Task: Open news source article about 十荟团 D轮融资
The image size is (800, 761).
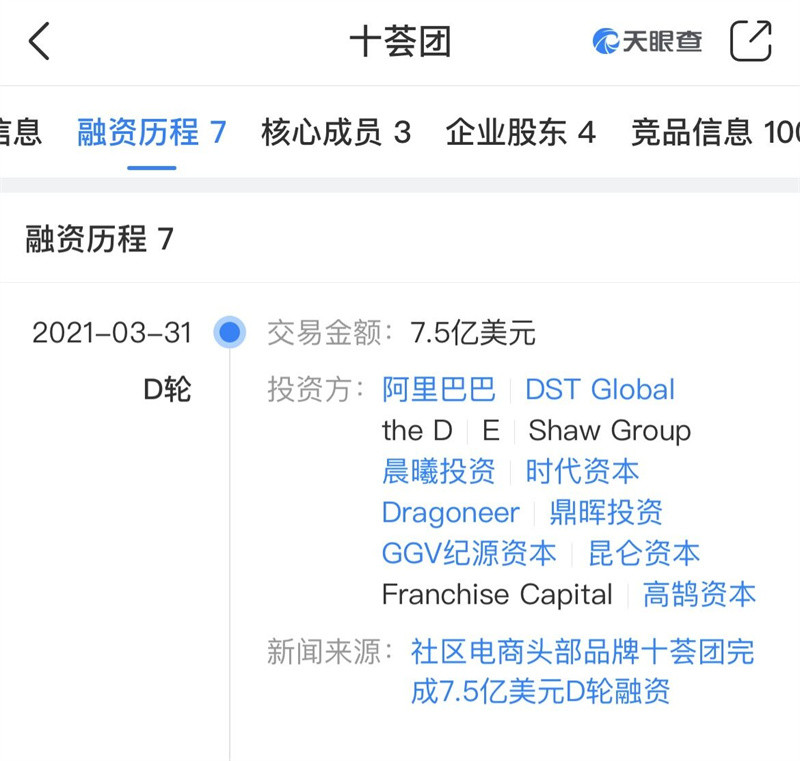Action: point(582,671)
